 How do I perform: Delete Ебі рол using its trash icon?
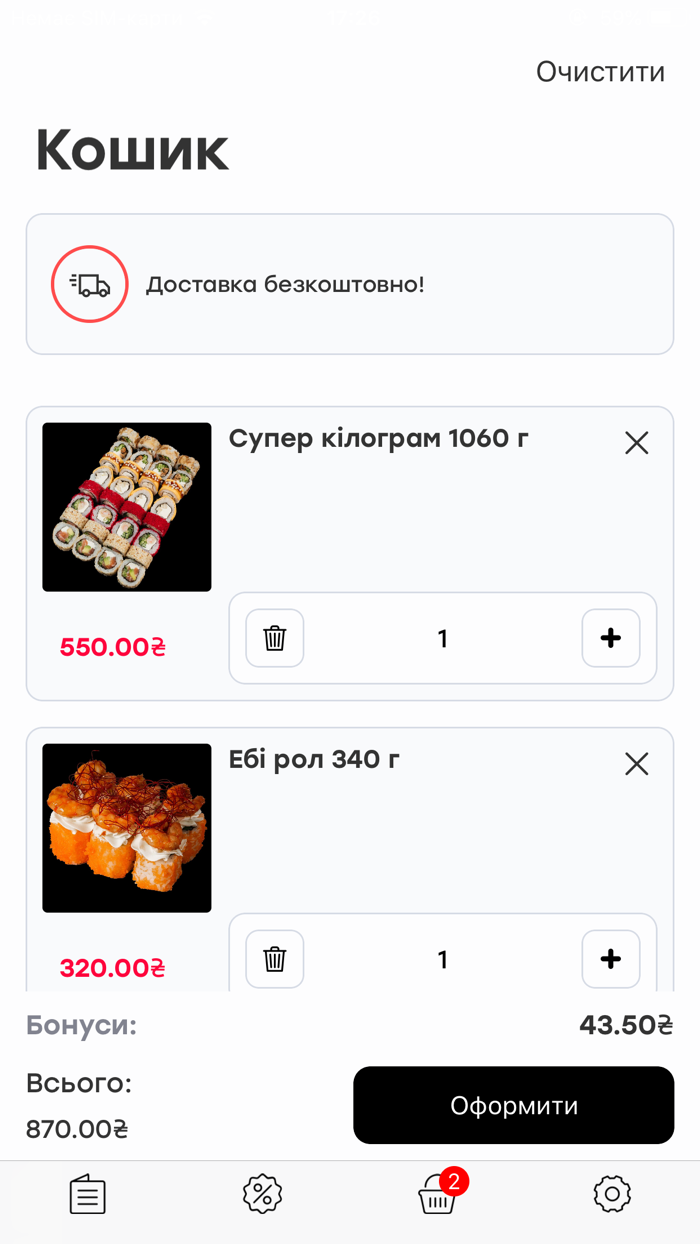(274, 959)
